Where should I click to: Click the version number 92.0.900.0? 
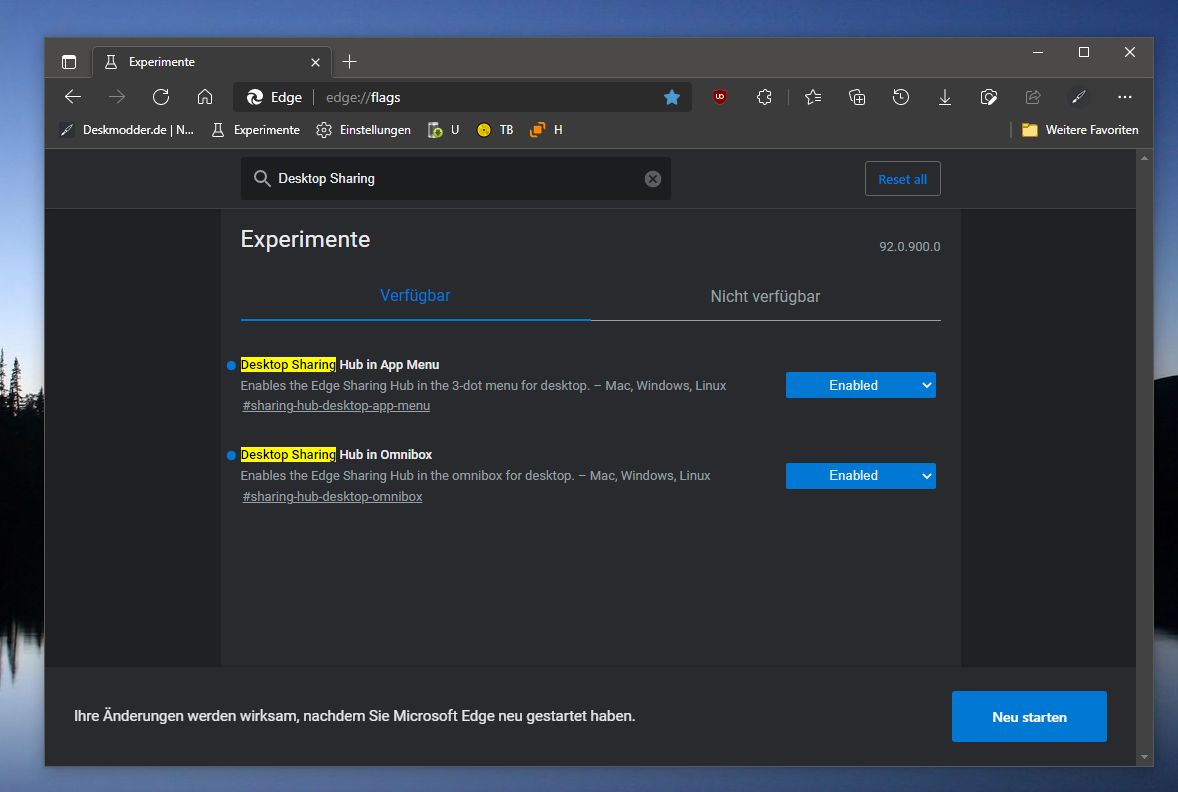click(910, 246)
